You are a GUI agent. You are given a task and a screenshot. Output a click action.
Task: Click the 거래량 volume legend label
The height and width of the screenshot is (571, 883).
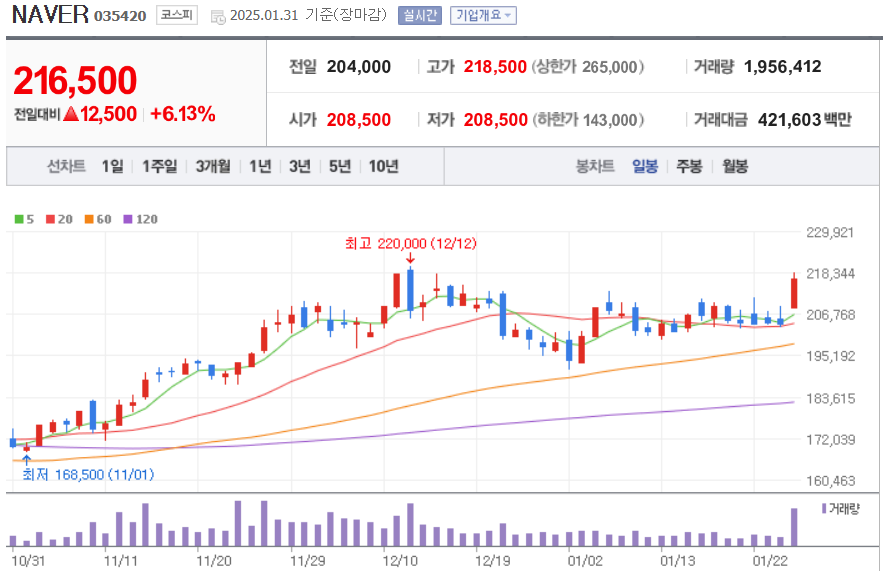(844, 509)
